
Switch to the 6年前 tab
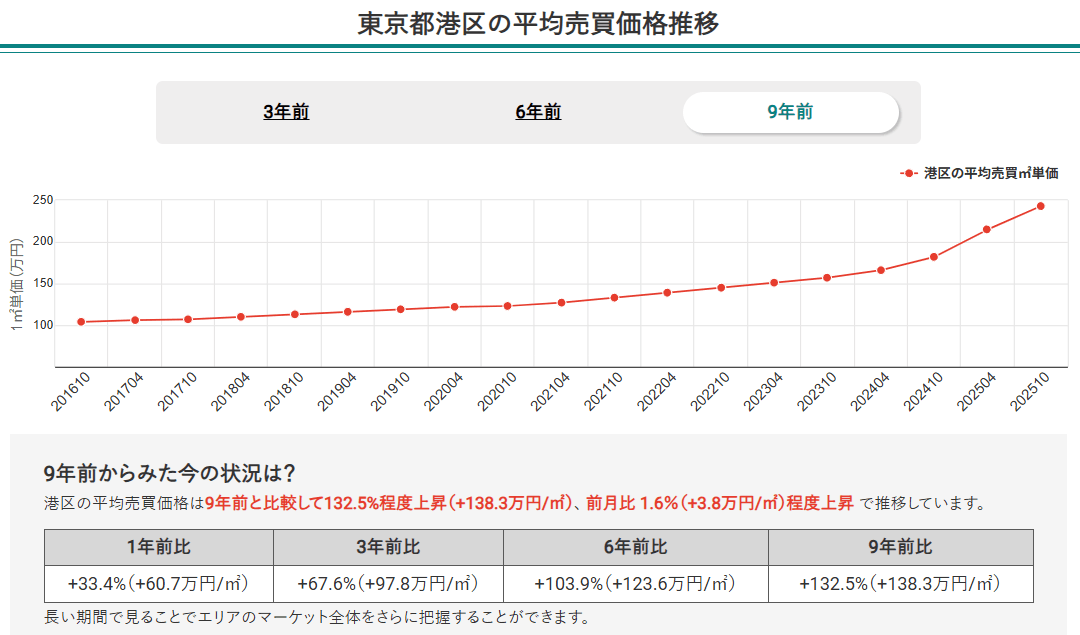point(540,112)
